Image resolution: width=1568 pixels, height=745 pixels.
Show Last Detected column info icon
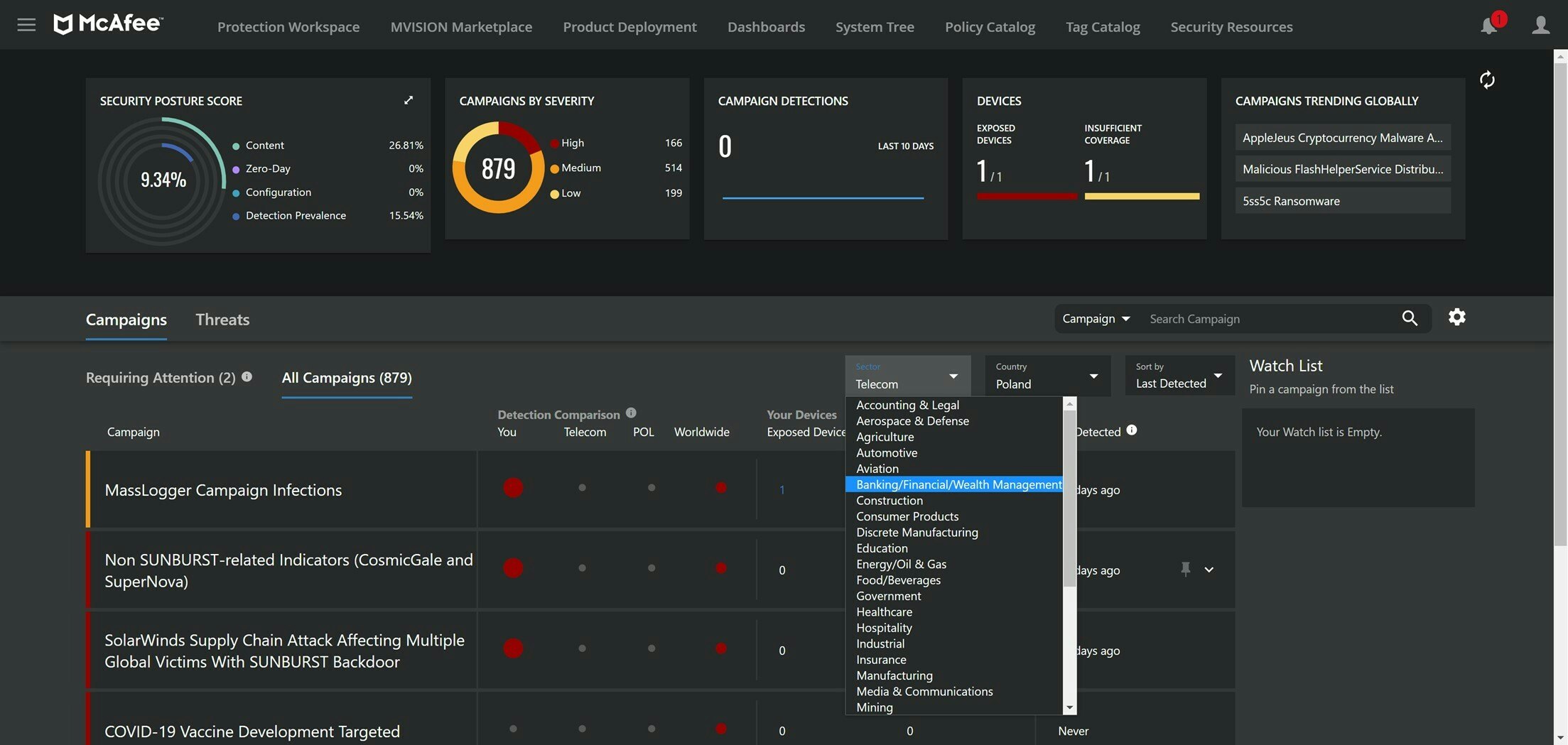(1132, 430)
